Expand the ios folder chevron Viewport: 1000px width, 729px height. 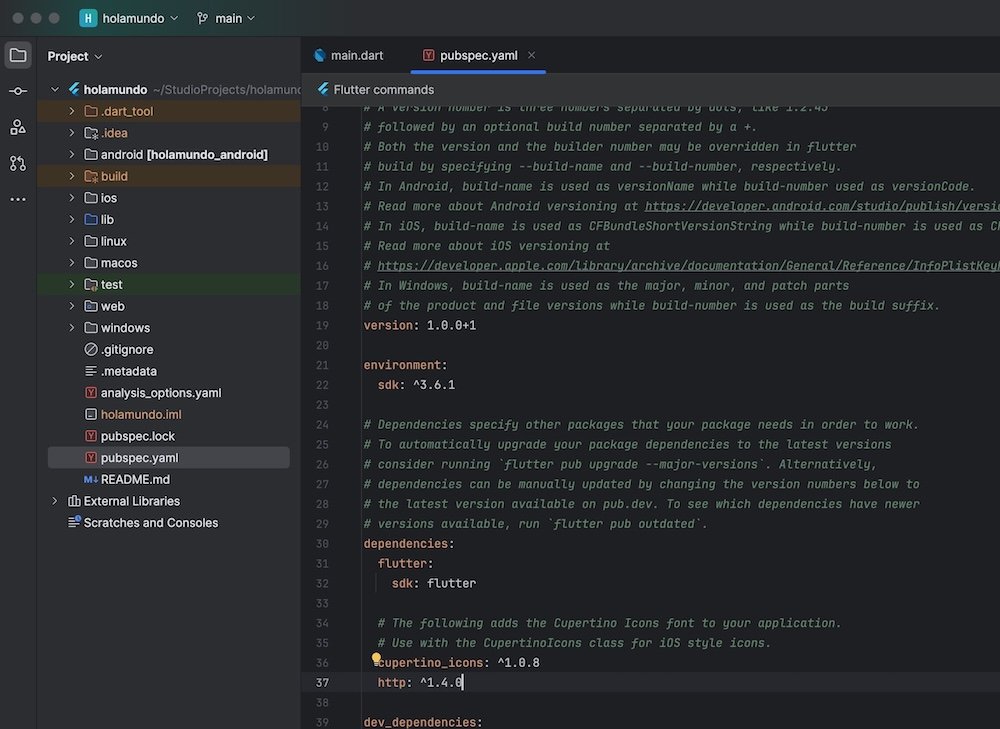click(71, 198)
